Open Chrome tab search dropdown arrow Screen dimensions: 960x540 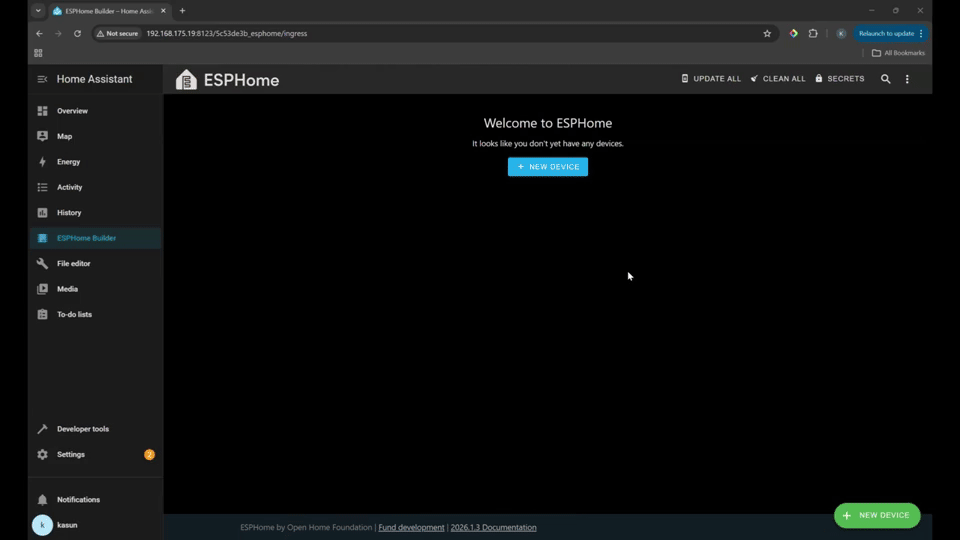38,11
